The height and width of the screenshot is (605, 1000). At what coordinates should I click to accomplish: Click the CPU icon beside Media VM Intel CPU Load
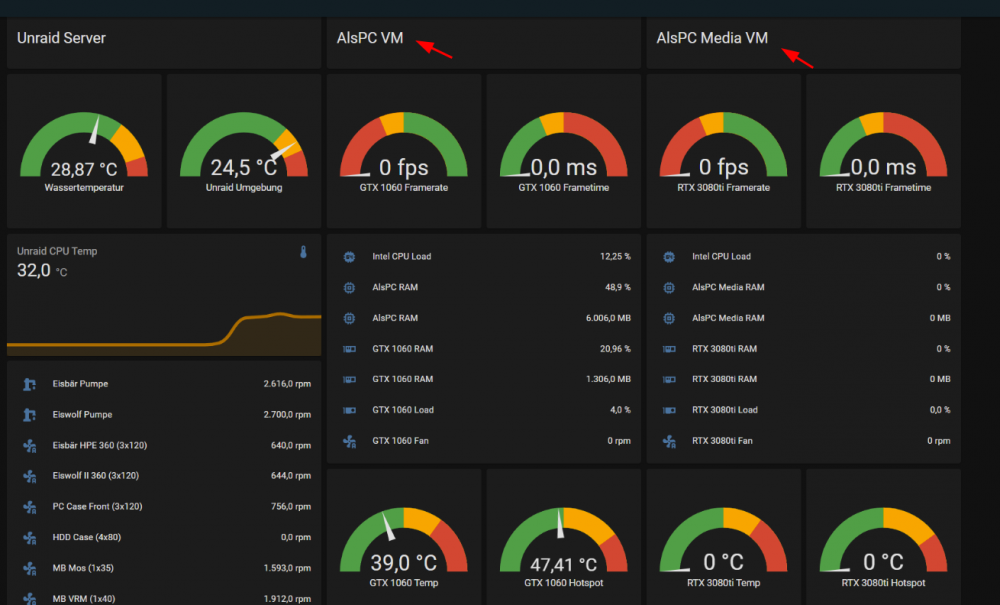[669, 257]
